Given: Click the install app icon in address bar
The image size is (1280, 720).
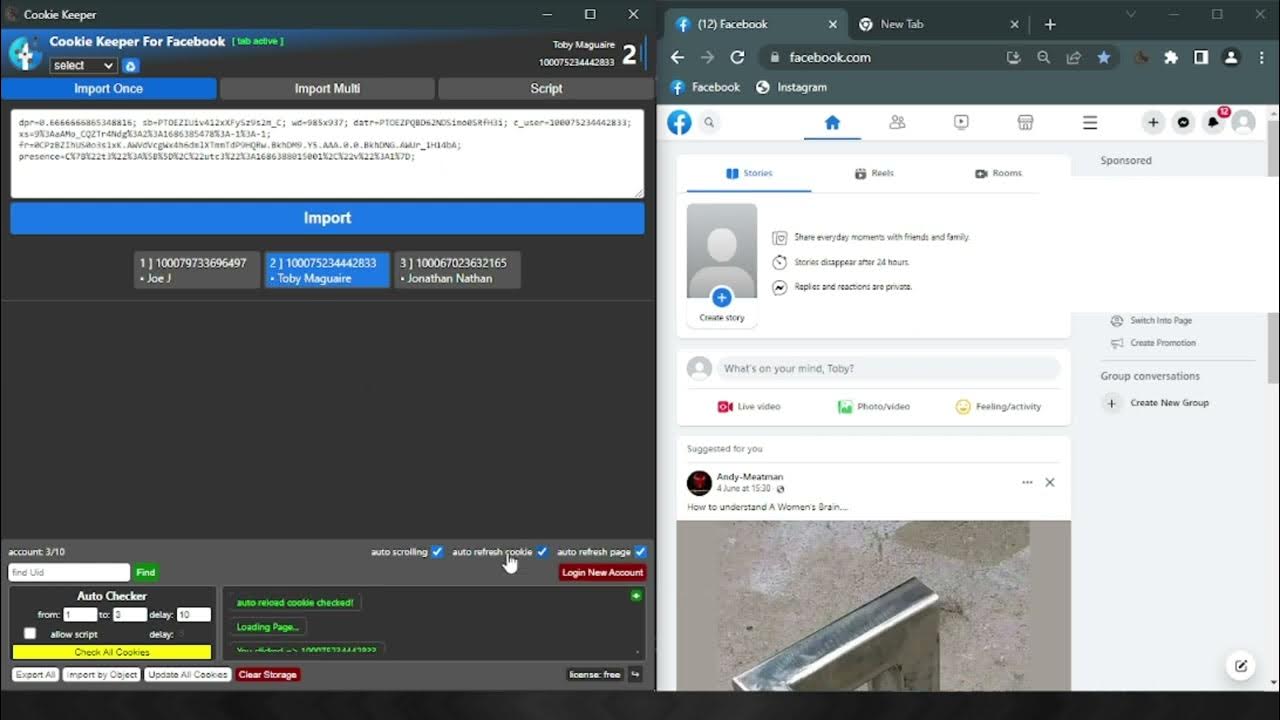Looking at the screenshot, I should [1014, 57].
